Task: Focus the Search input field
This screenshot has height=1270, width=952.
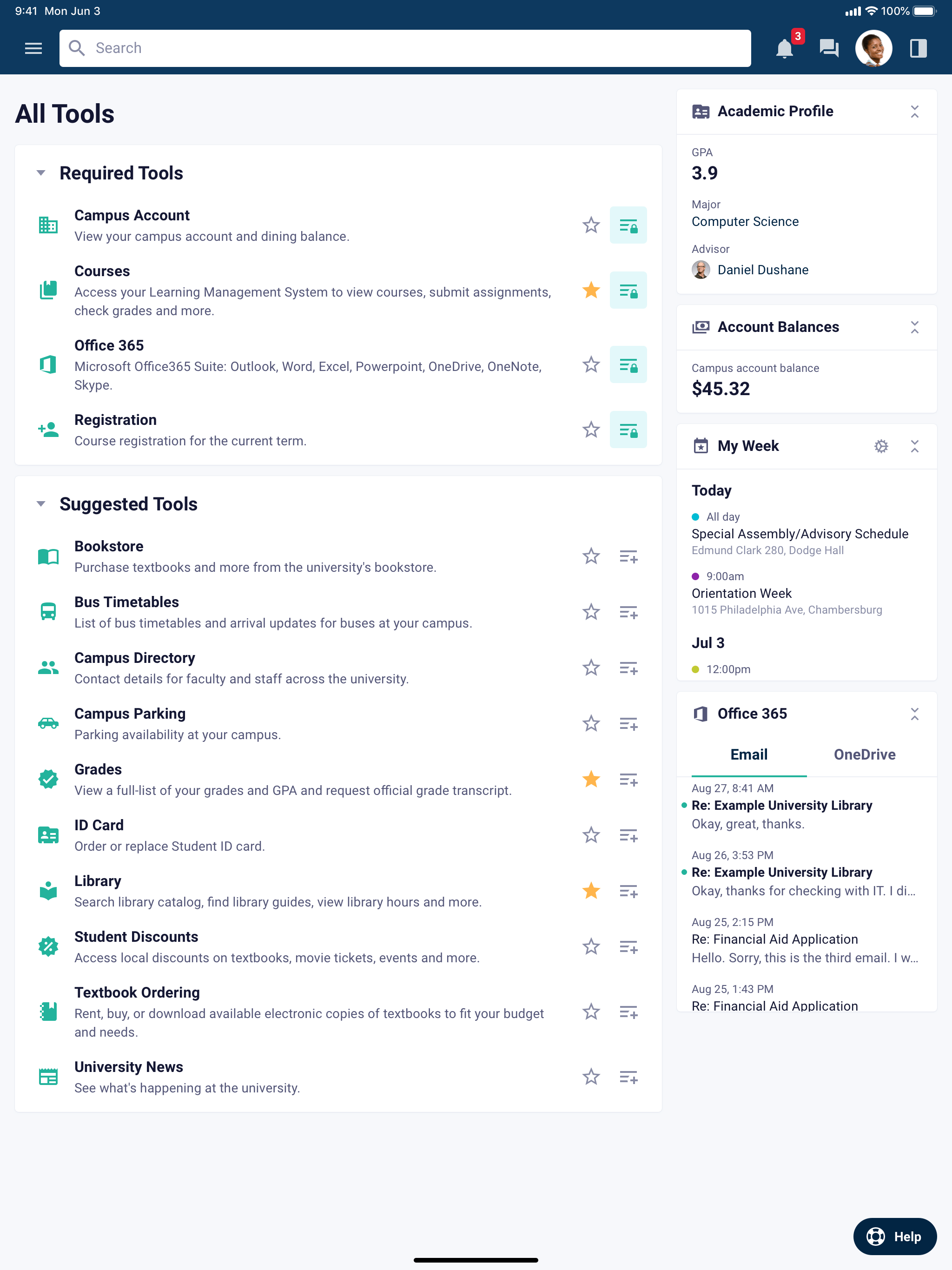Action: (405, 48)
